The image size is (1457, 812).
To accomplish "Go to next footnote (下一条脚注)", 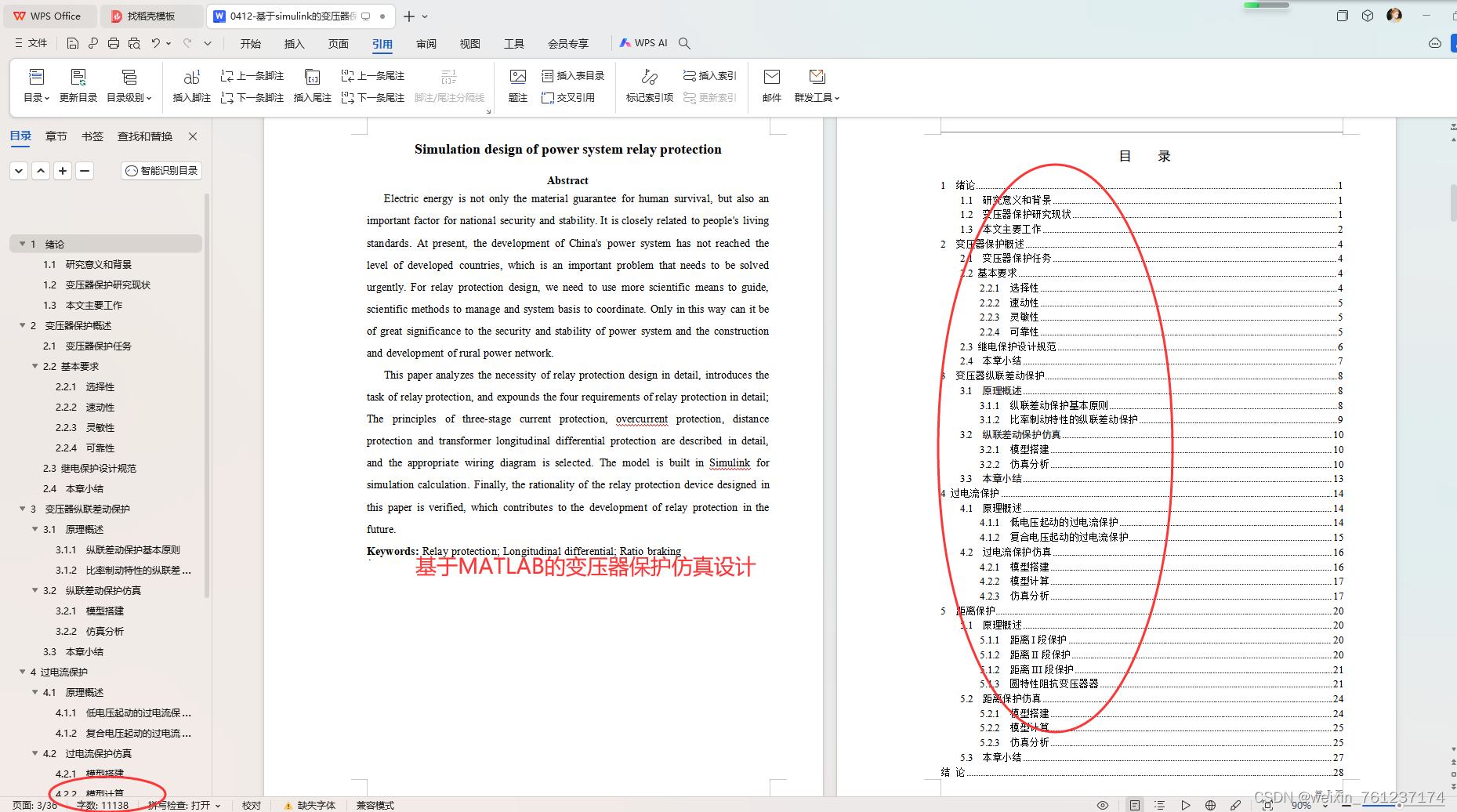I will click(x=252, y=98).
